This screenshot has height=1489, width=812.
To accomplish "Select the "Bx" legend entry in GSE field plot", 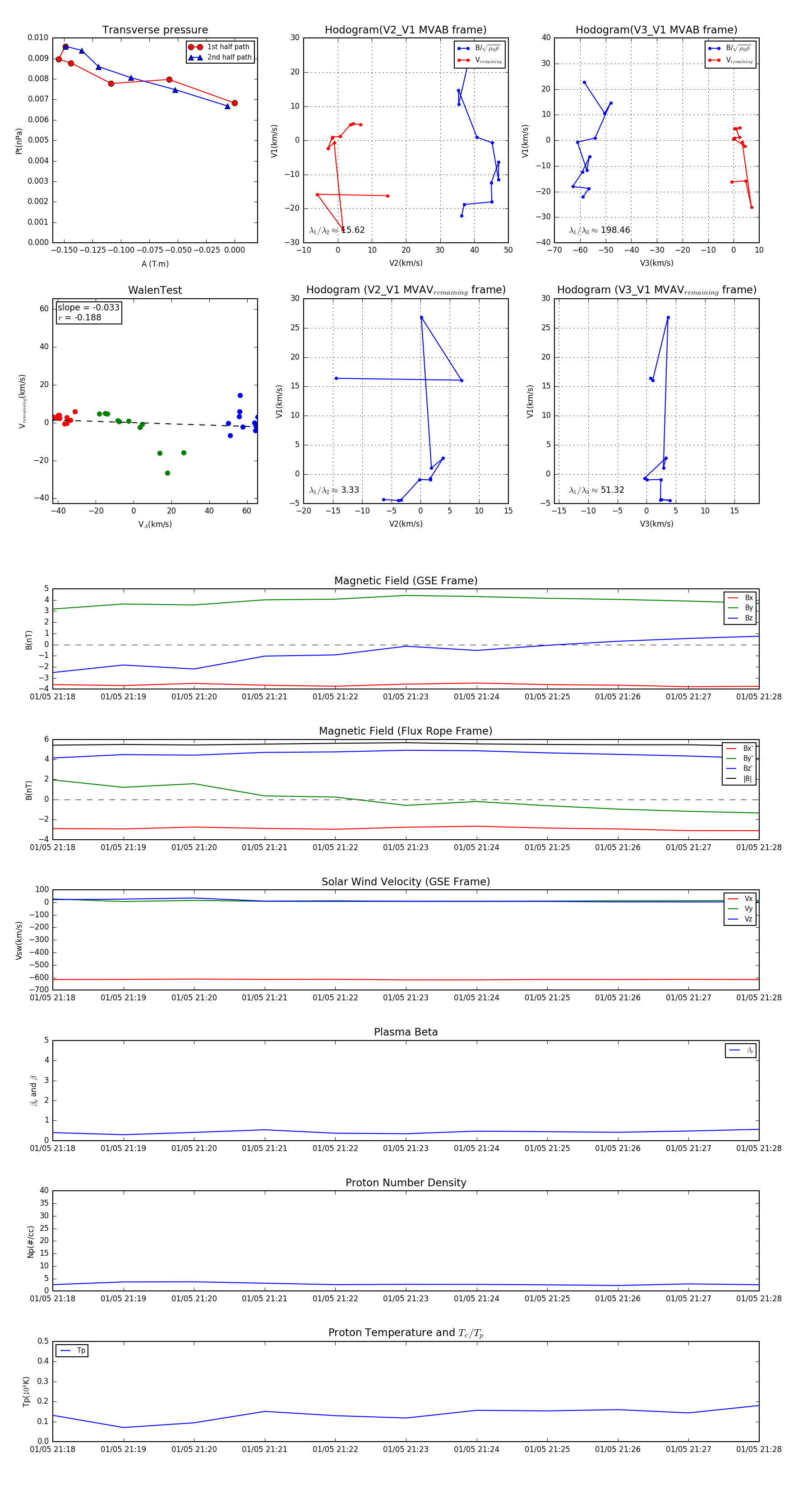I will 740,598.
